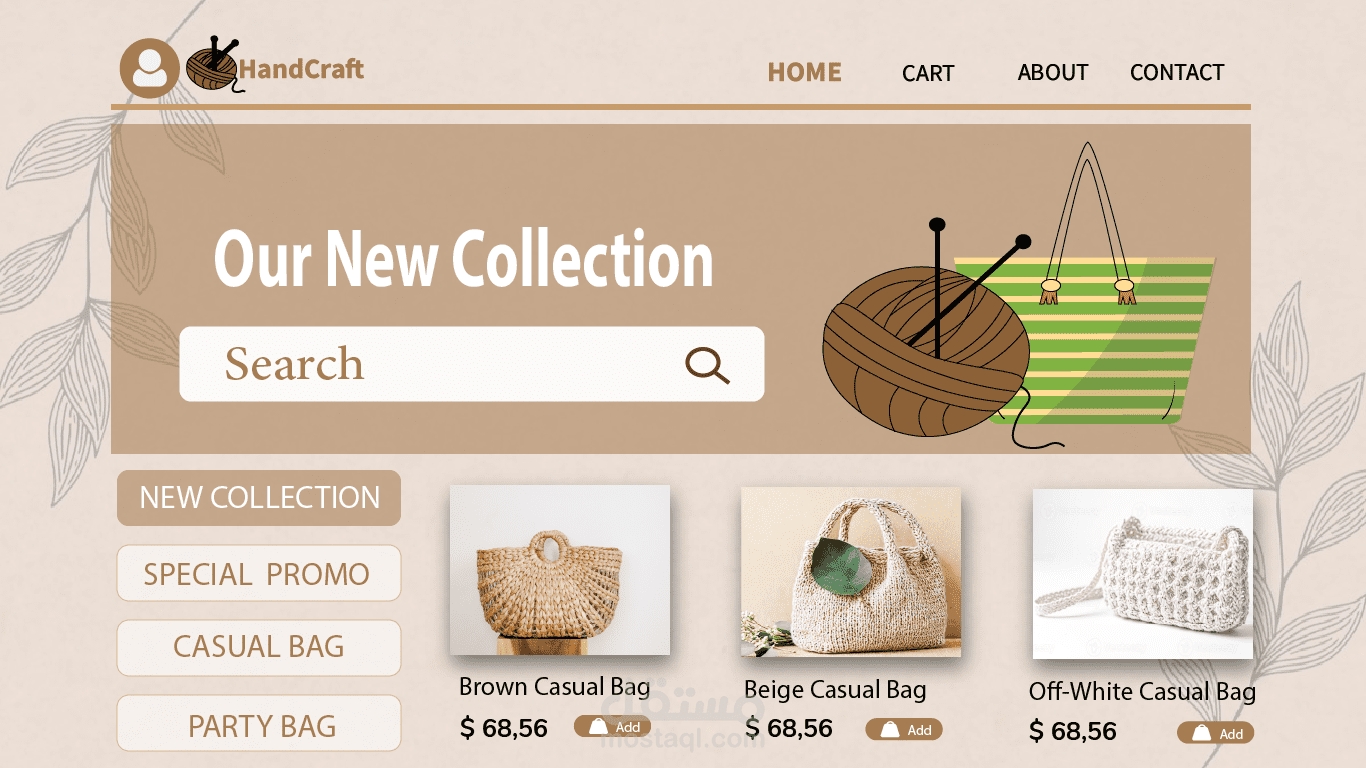Image resolution: width=1366 pixels, height=768 pixels.
Task: Open the user profile avatar icon
Action: [x=150, y=68]
